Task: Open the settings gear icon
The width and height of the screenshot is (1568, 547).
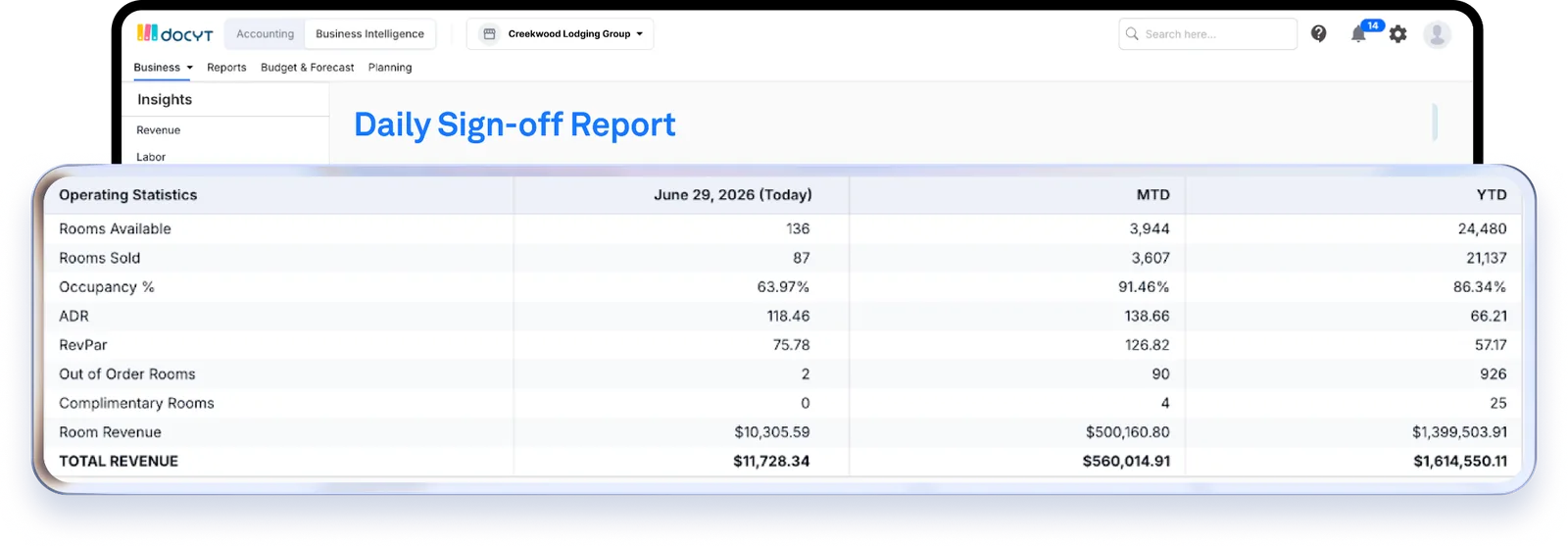Action: [x=1398, y=34]
